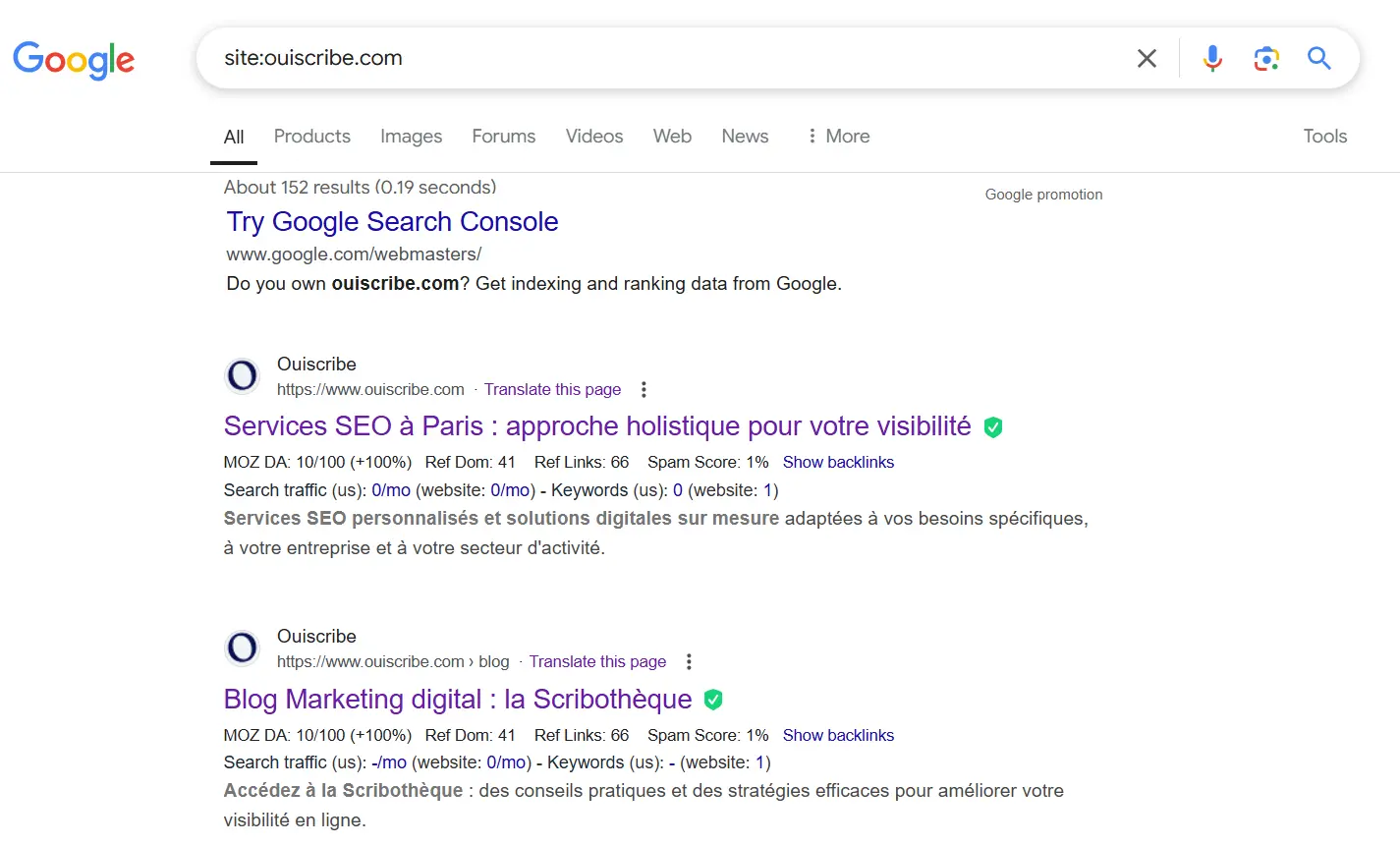
Task: Switch to the Images tab
Action: click(412, 137)
